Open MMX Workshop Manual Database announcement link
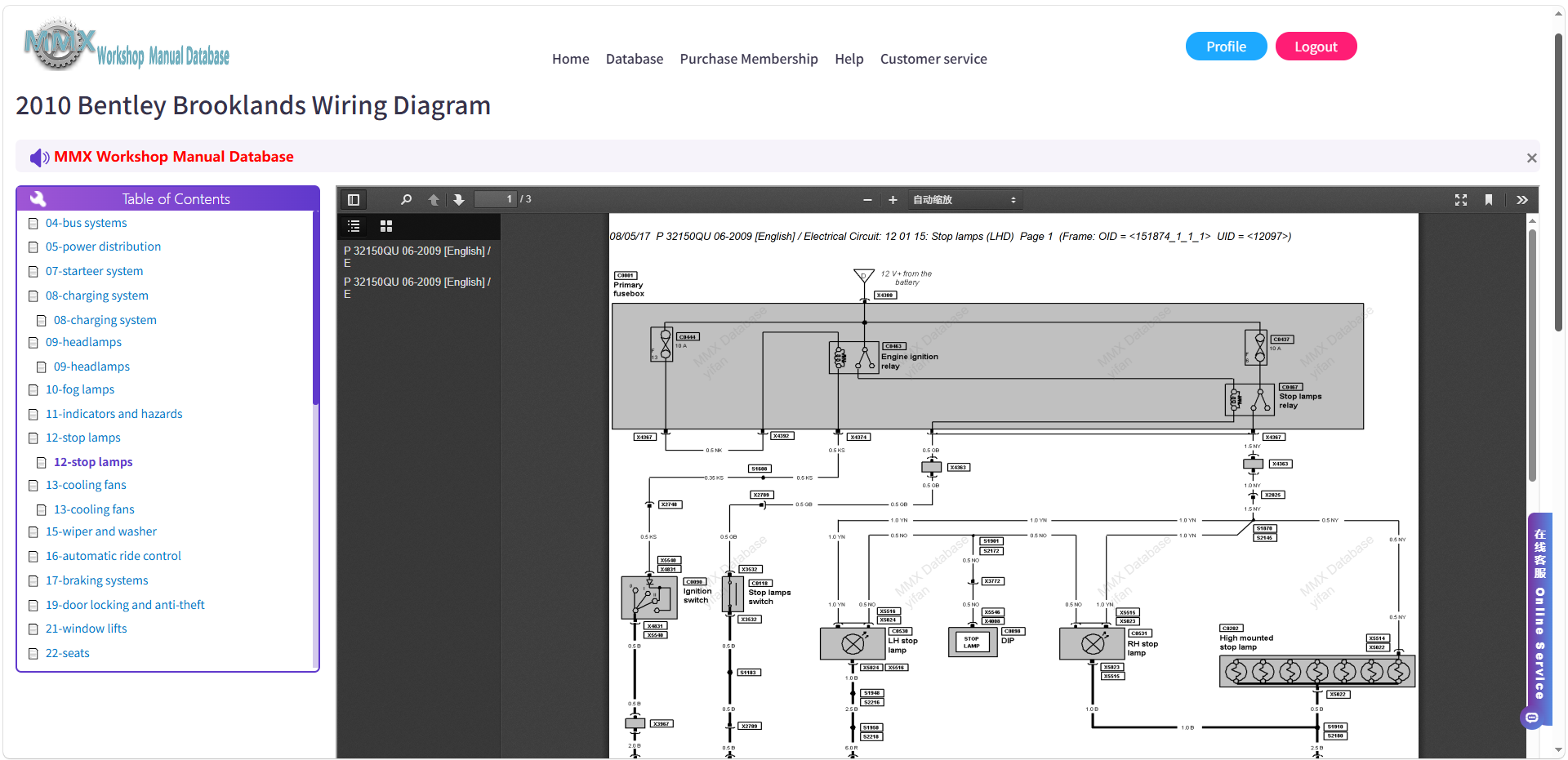Screen dimensions: 1568x760 coord(174,157)
